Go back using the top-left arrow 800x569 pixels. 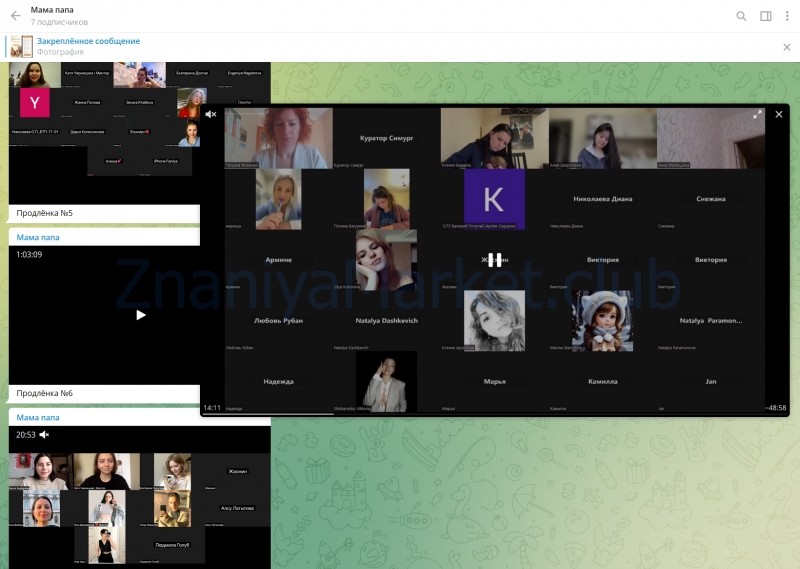coord(15,16)
